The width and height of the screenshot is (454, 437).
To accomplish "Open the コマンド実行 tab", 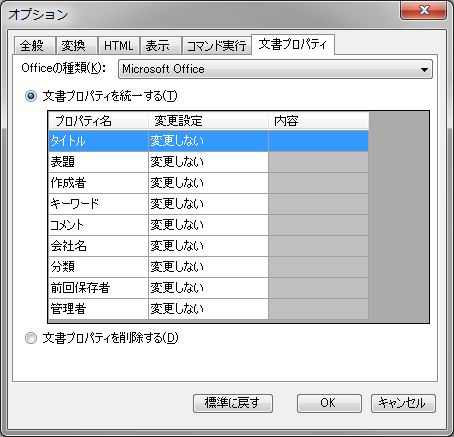I will pyautogui.click(x=216, y=45).
